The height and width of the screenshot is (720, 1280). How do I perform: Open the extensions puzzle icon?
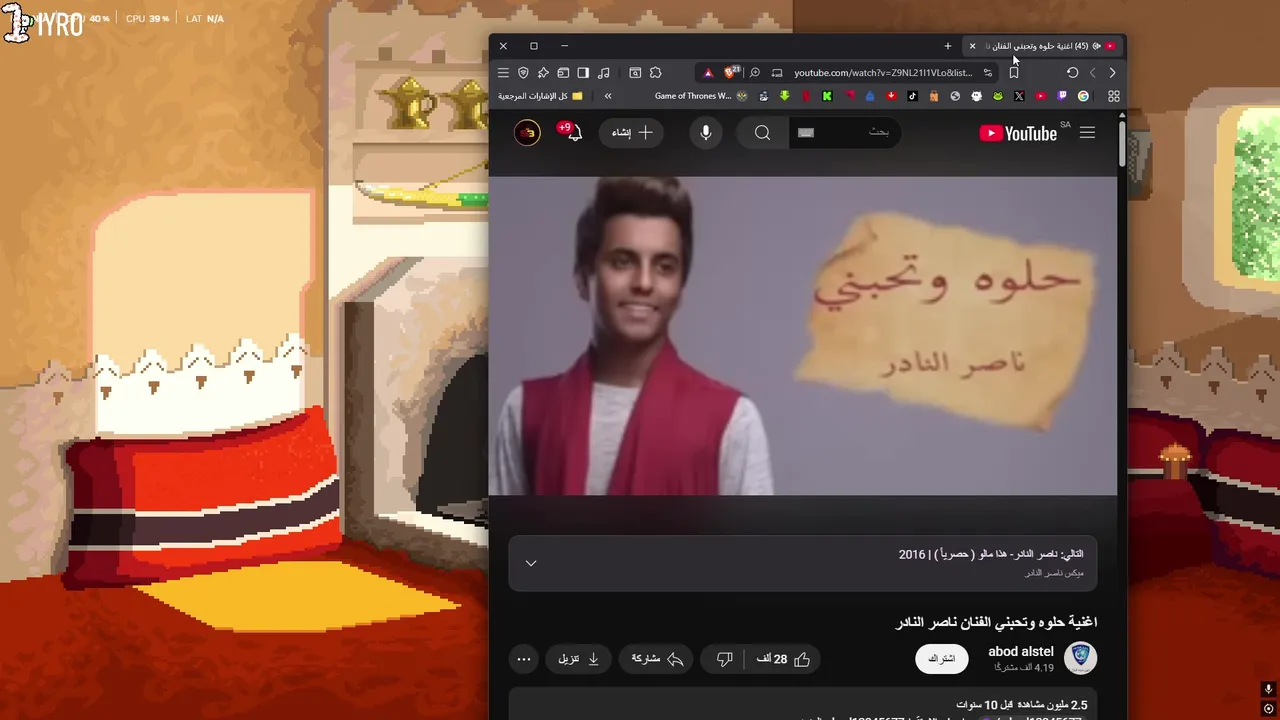pos(656,73)
